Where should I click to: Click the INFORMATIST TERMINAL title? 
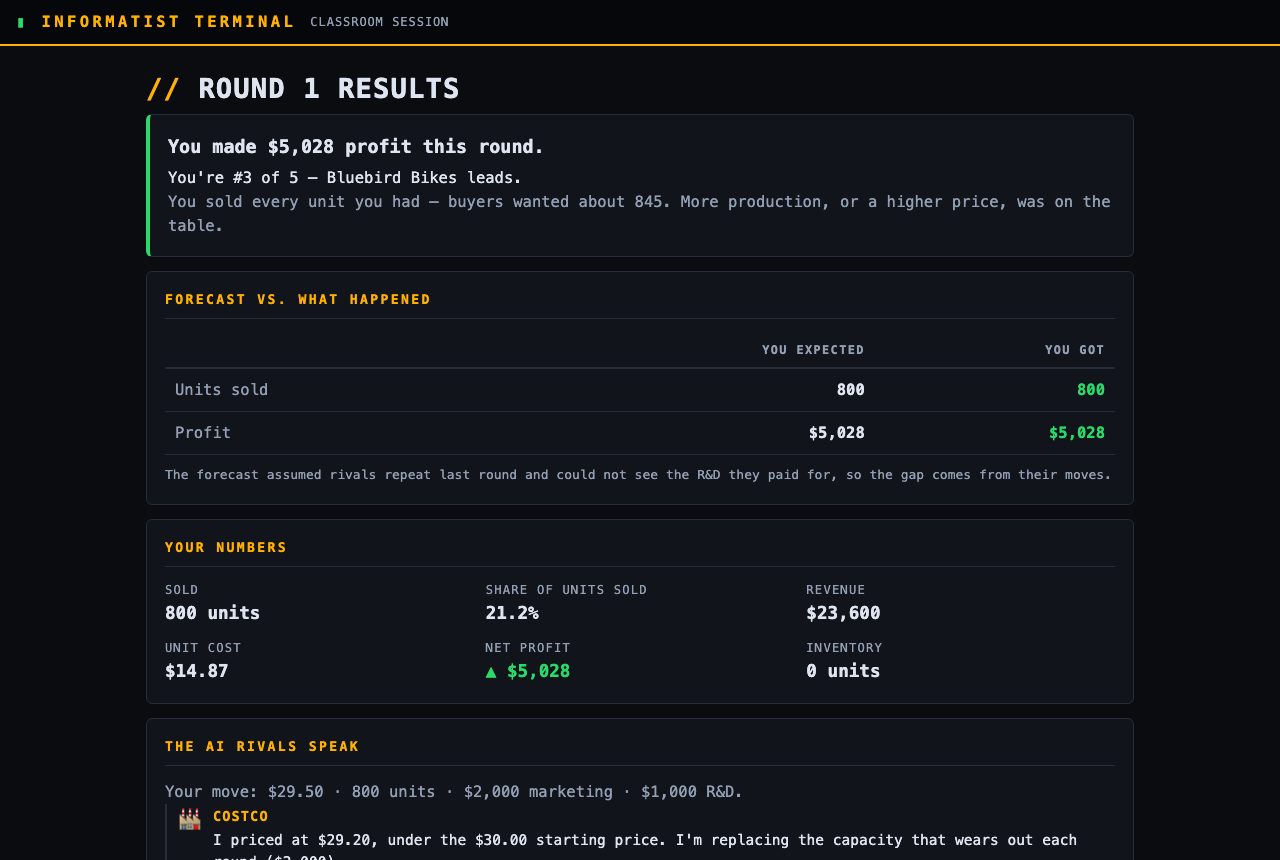[168, 22]
